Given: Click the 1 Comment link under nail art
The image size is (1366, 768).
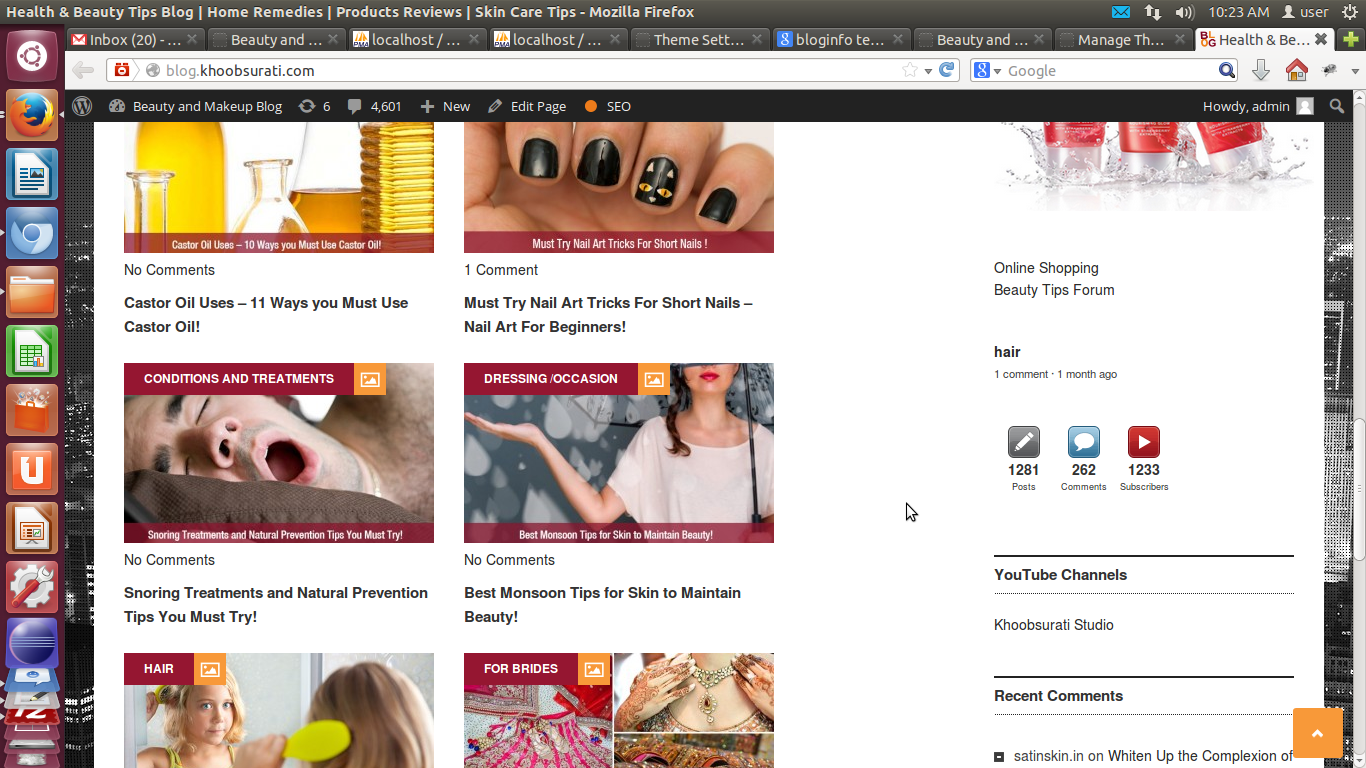Looking at the screenshot, I should coord(501,270).
